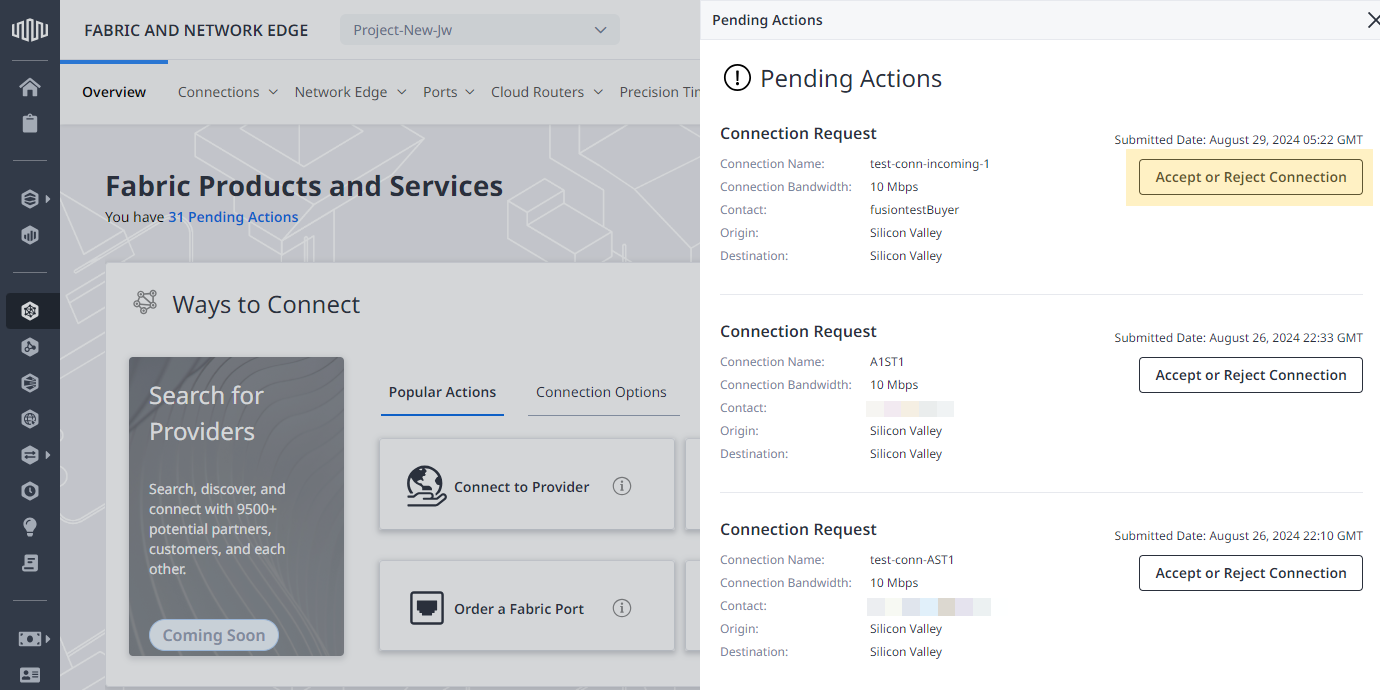Viewport: 1380px width, 690px height.
Task: Open the document icon in the sidebar
Action: click(30, 563)
